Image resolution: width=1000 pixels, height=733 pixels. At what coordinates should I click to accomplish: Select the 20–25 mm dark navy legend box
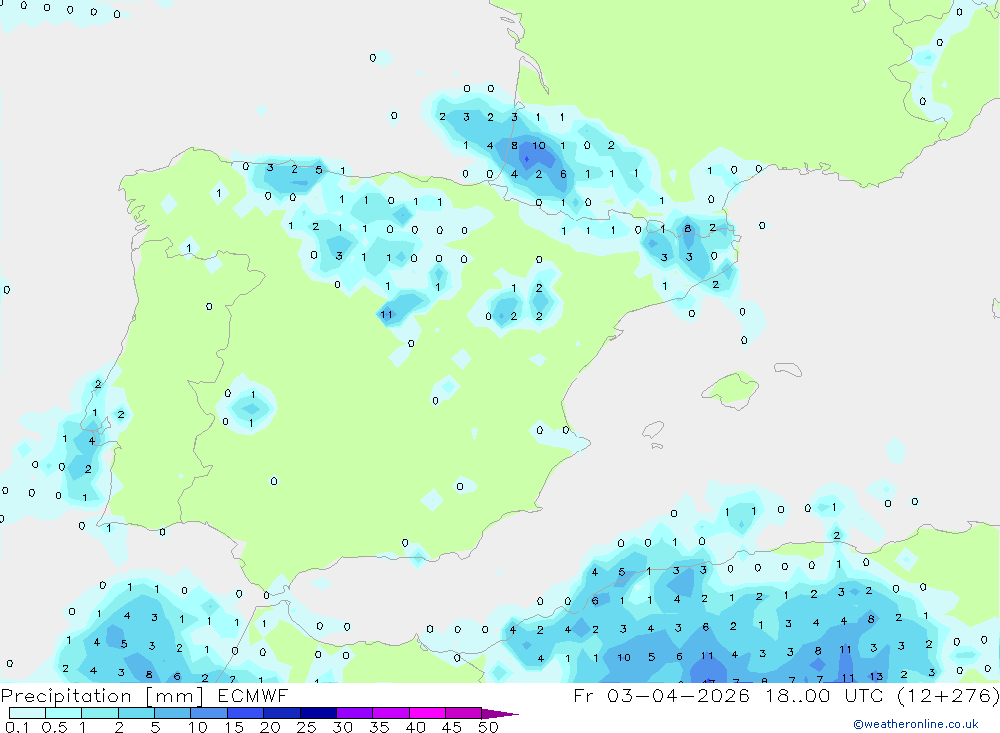[281, 713]
